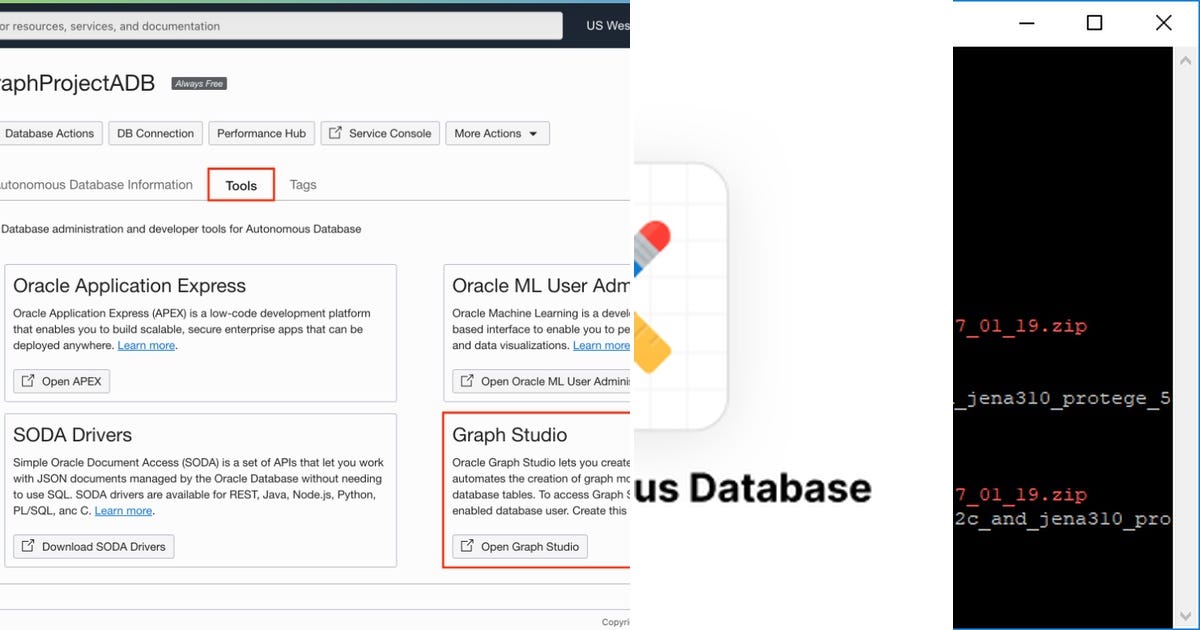Click Learn more under Oracle Application Express
The image size is (1200, 630).
[x=146, y=345]
